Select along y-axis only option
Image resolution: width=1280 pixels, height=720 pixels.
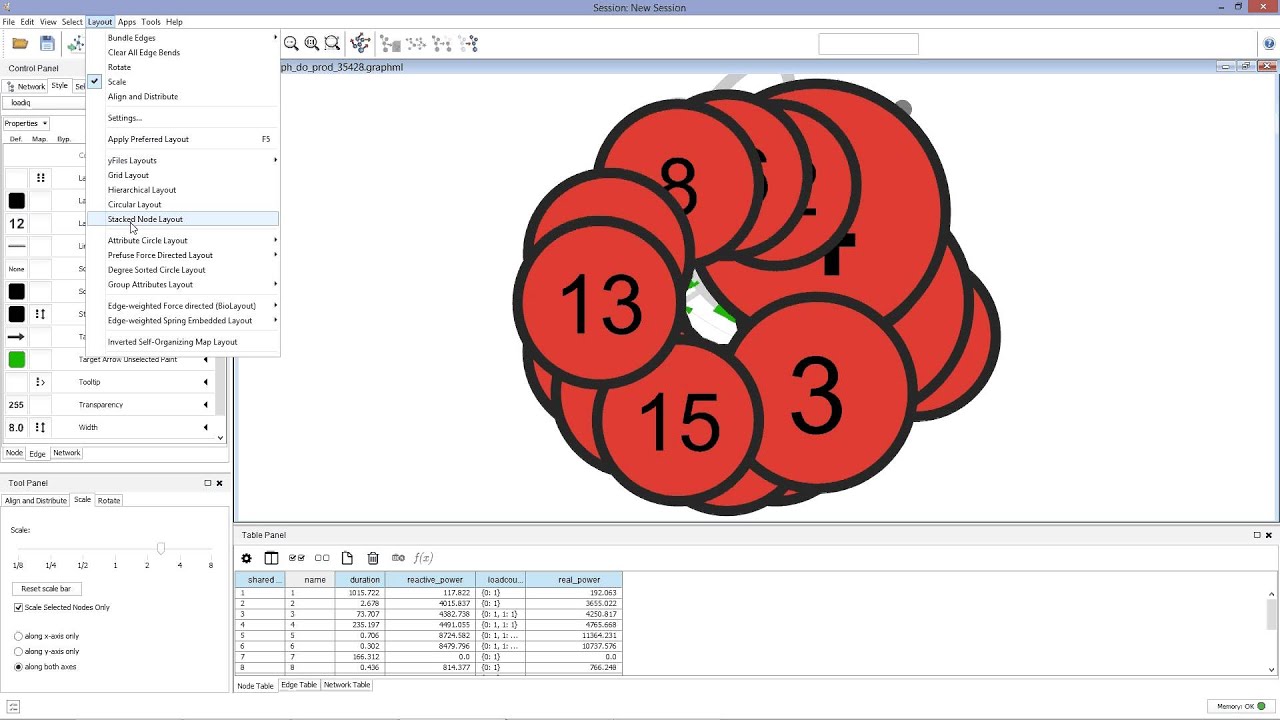pyautogui.click(x=19, y=651)
